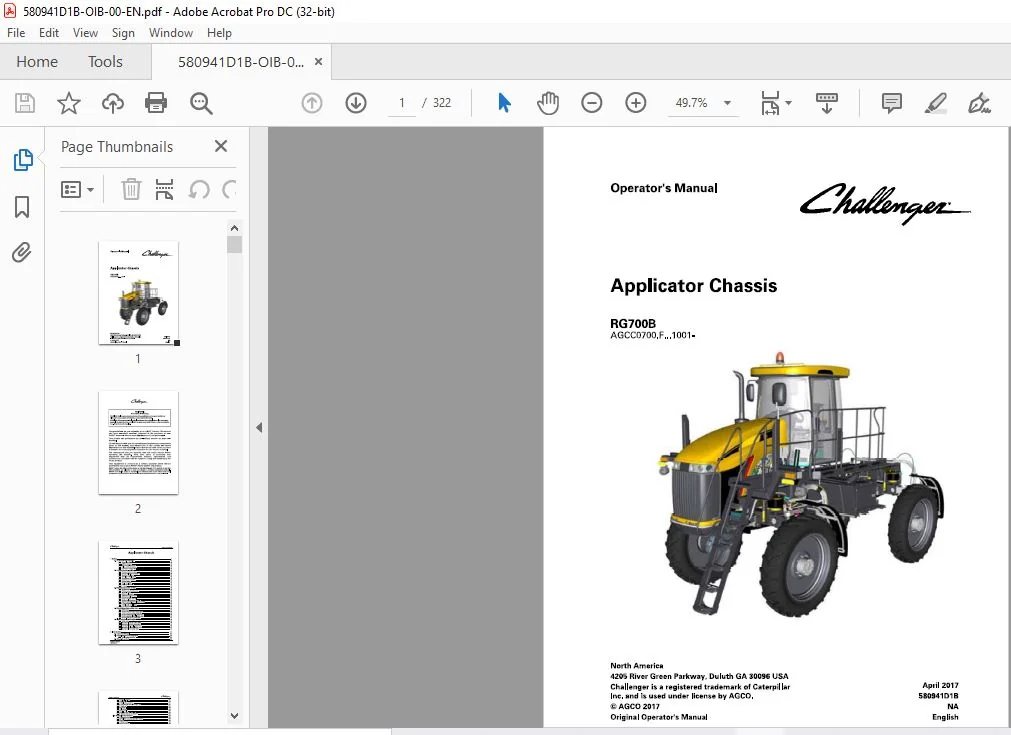Image resolution: width=1011 pixels, height=735 pixels.
Task: Open the File menu
Action: pyautogui.click(x=16, y=33)
